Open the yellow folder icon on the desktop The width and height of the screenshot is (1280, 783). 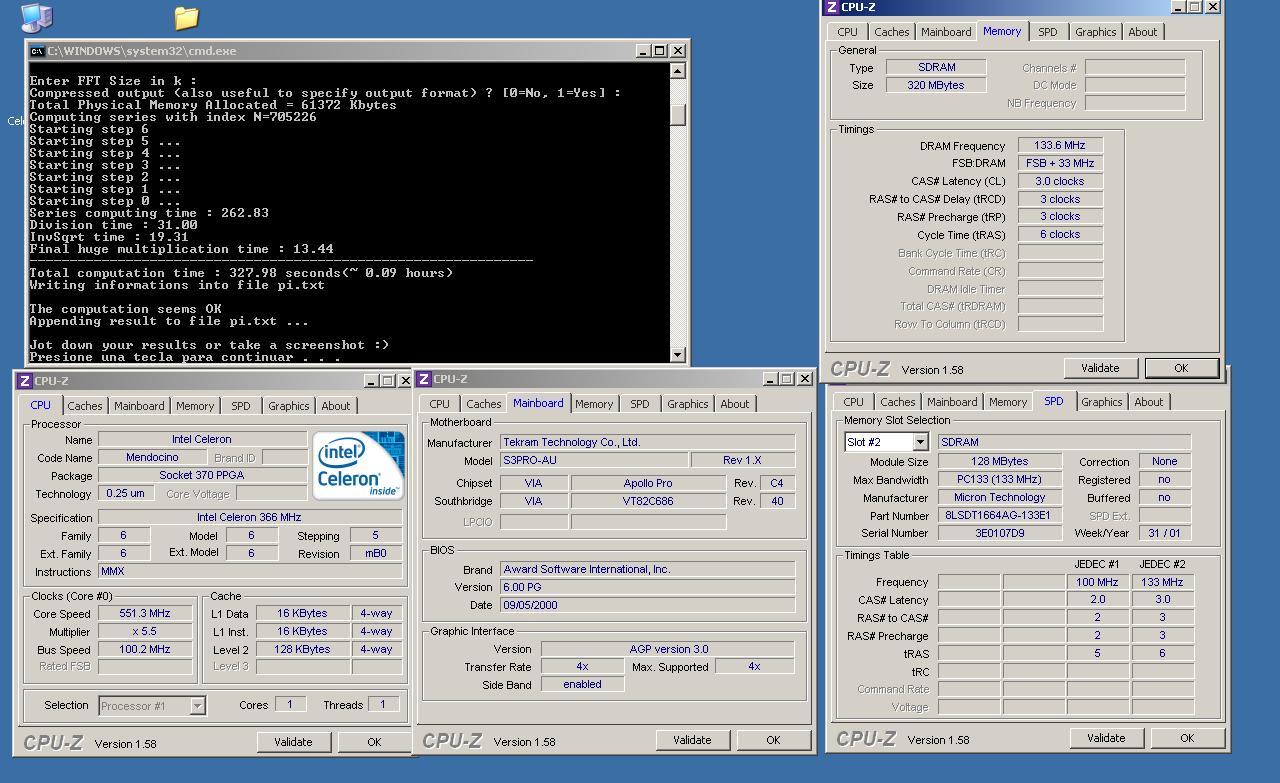pos(186,17)
